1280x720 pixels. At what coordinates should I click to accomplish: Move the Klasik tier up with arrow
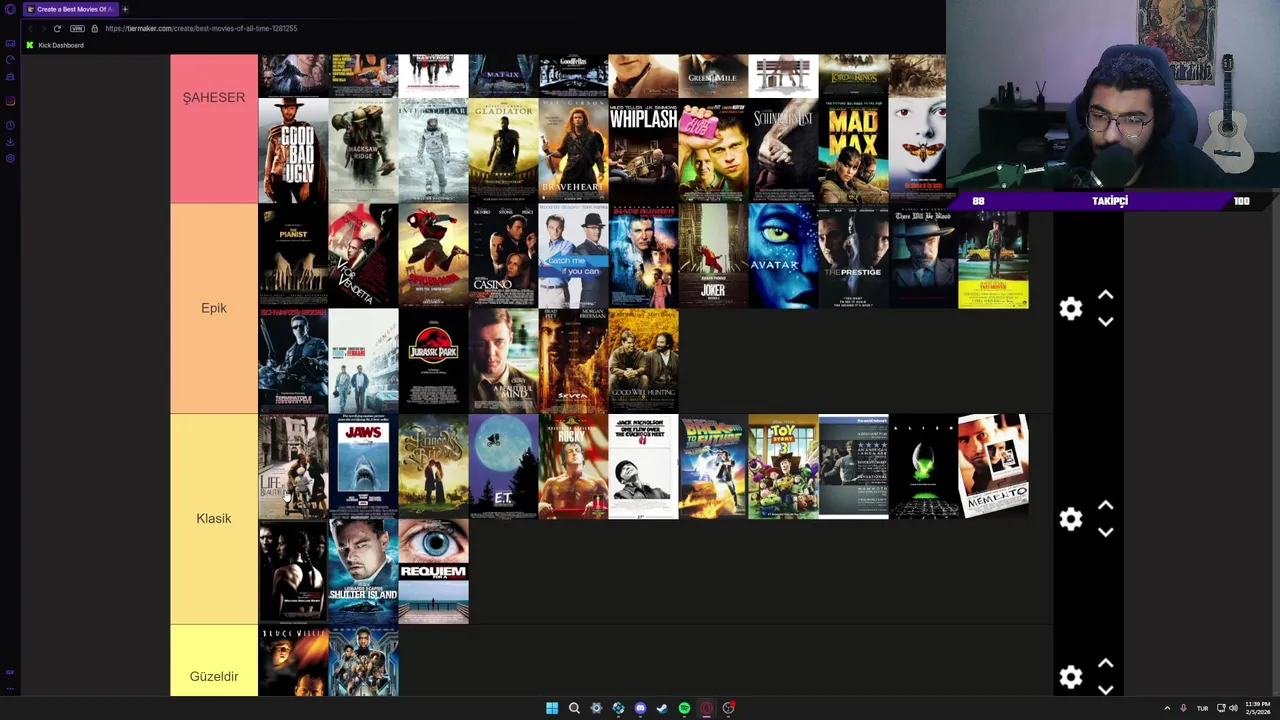tap(1105, 506)
